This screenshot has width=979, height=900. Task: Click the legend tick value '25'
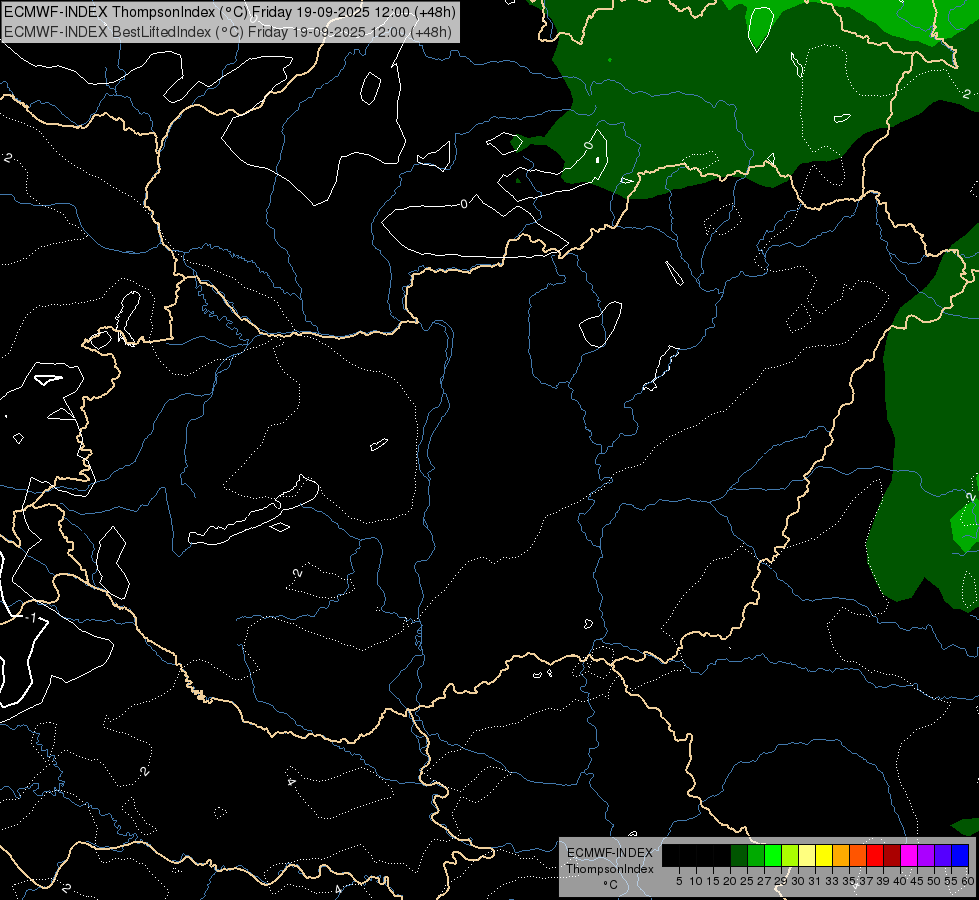tap(747, 881)
